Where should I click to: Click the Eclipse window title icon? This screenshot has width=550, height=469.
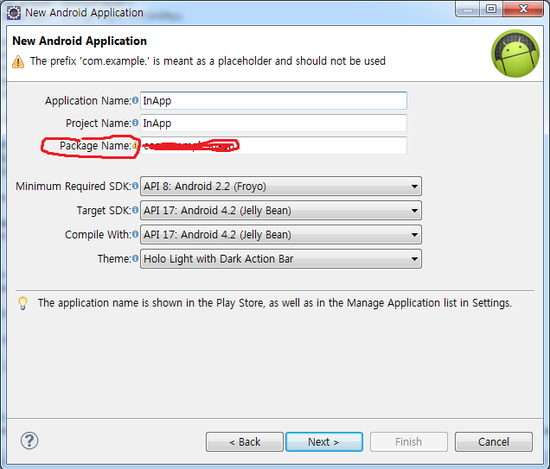(14, 13)
